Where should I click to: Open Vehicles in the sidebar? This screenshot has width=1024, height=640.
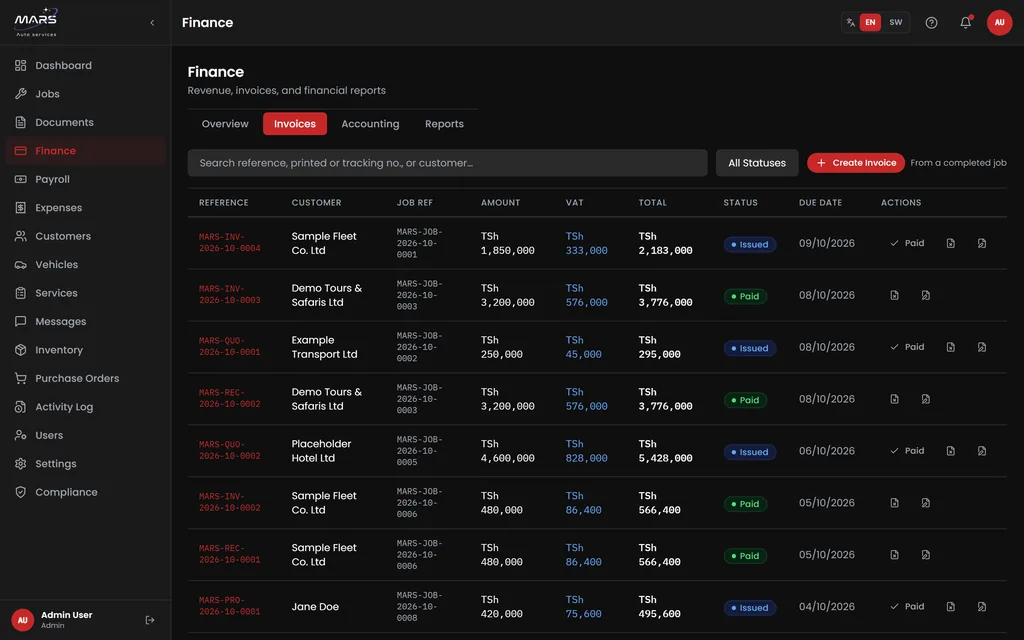(86, 264)
